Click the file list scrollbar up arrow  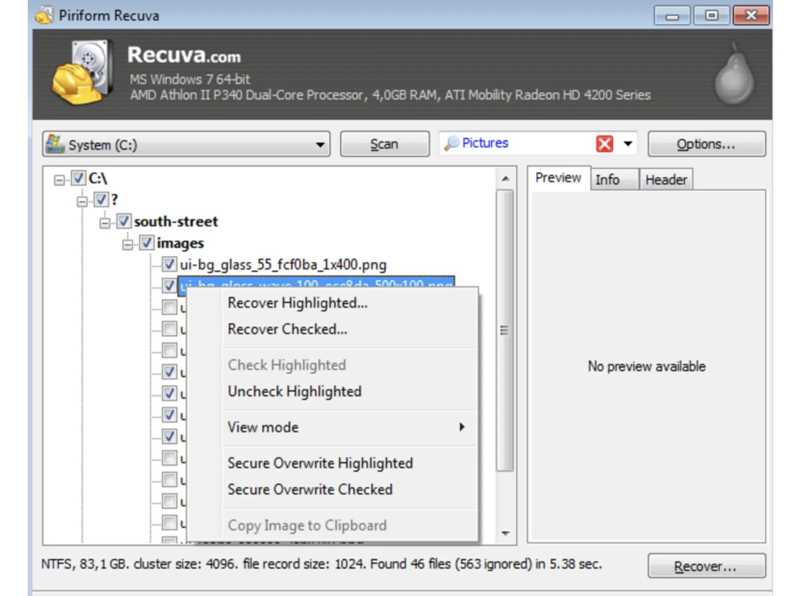(x=505, y=179)
